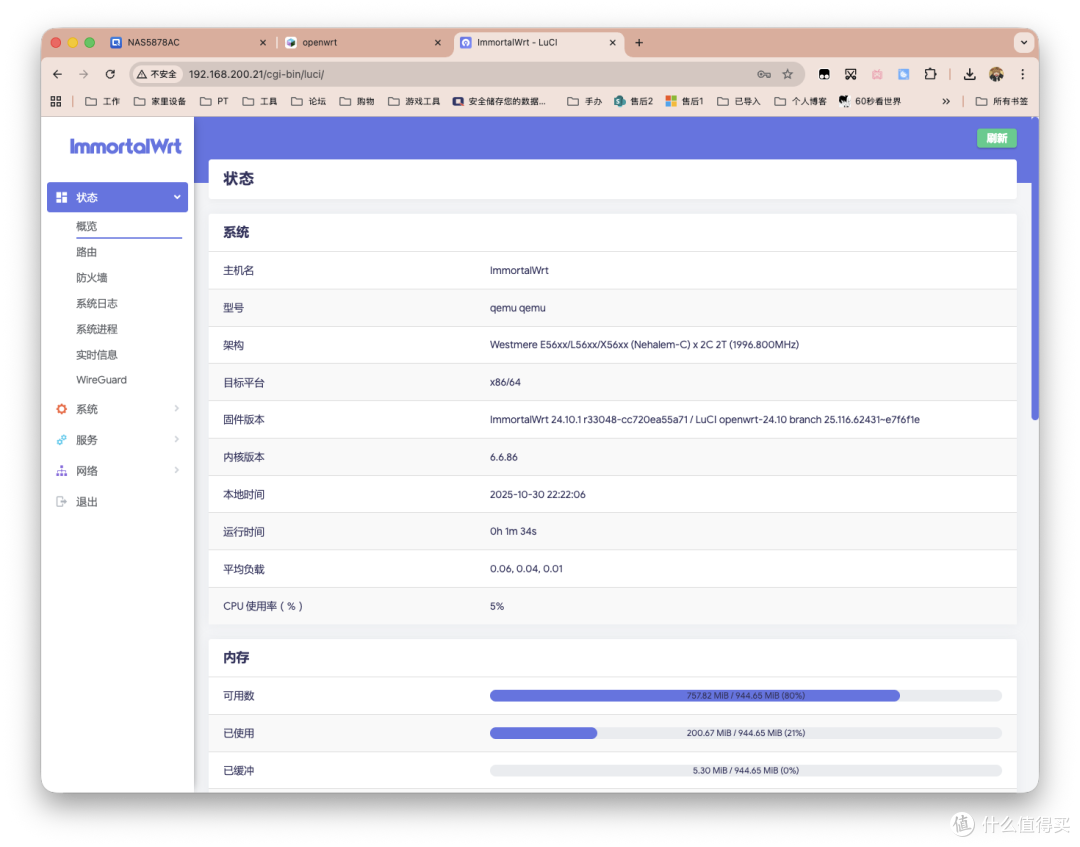Select the ImmortalWrt - LuCI tab
The height and width of the screenshot is (847, 1080).
539,43
